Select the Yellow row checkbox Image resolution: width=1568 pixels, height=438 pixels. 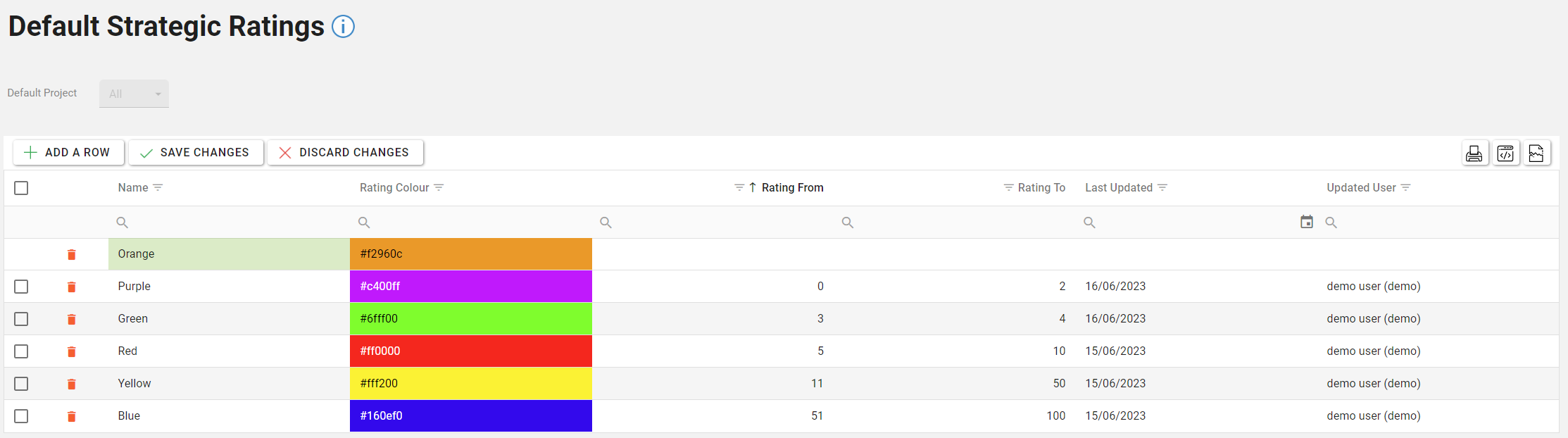21,384
